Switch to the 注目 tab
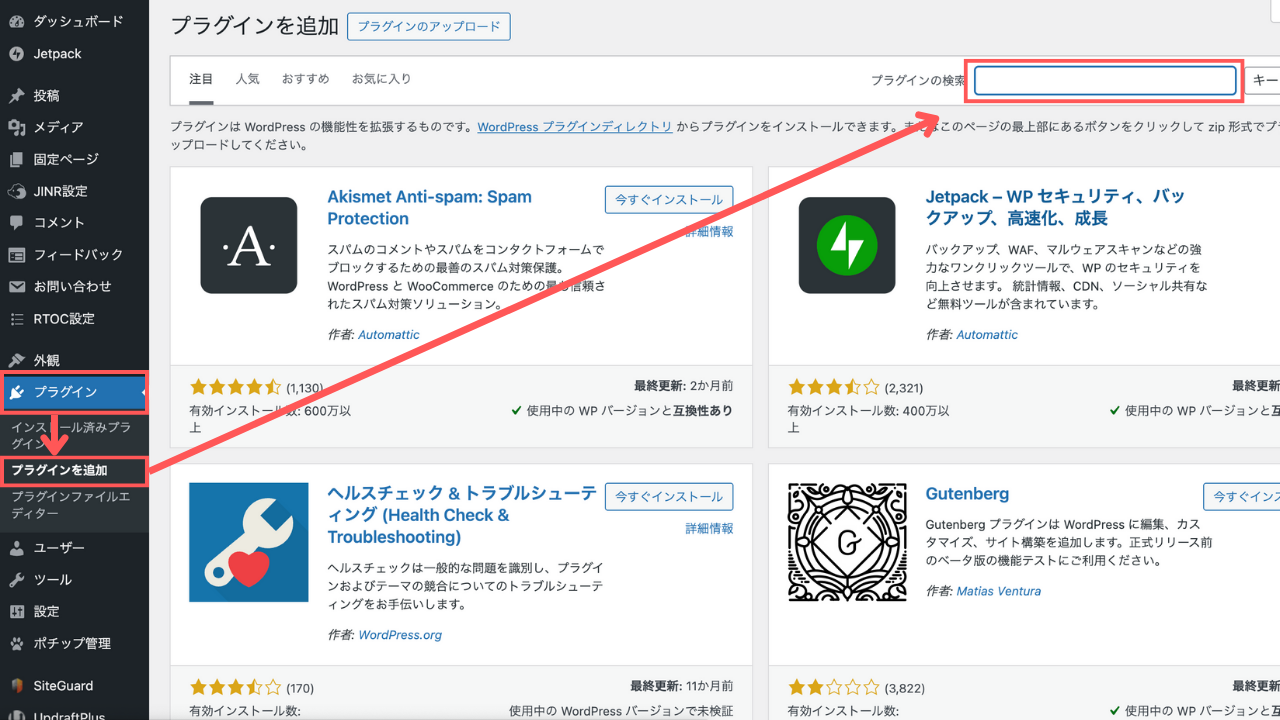This screenshot has width=1280, height=720. pos(201,79)
